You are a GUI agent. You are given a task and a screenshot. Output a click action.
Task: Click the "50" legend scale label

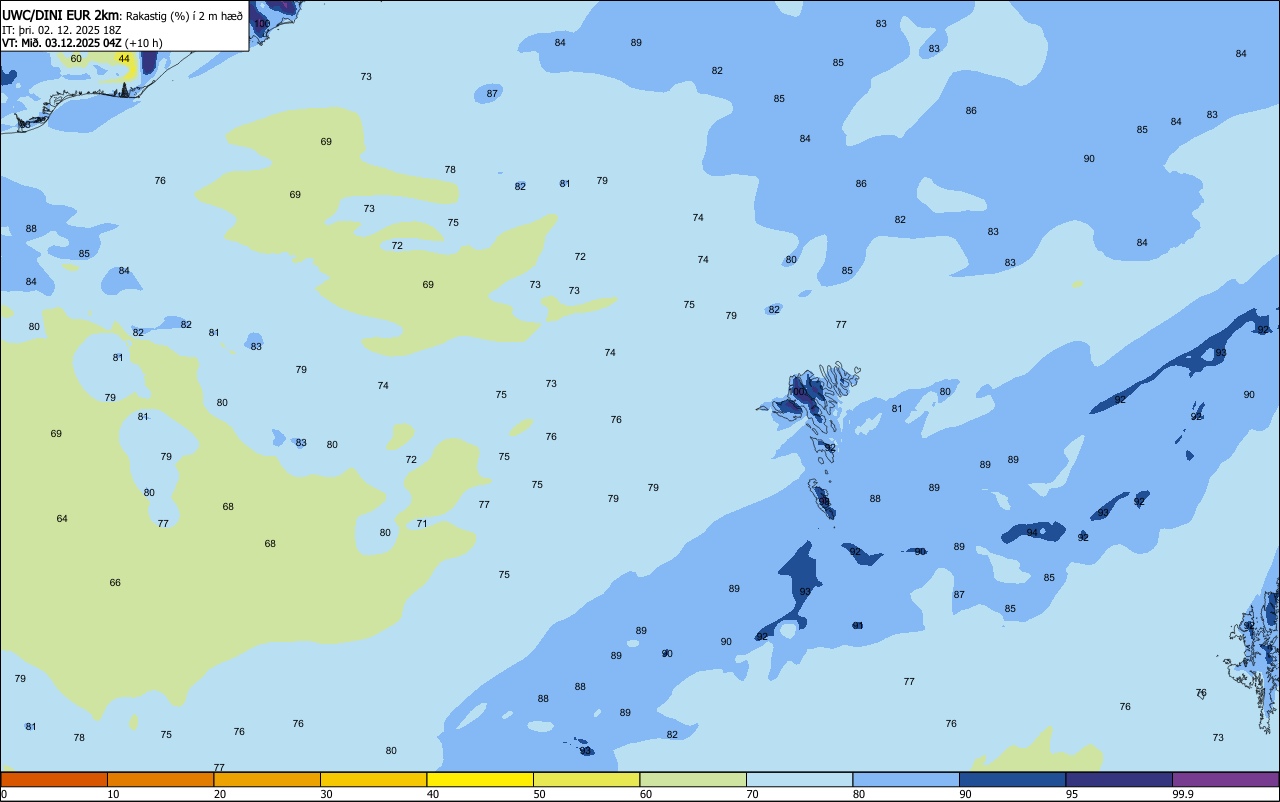click(539, 794)
